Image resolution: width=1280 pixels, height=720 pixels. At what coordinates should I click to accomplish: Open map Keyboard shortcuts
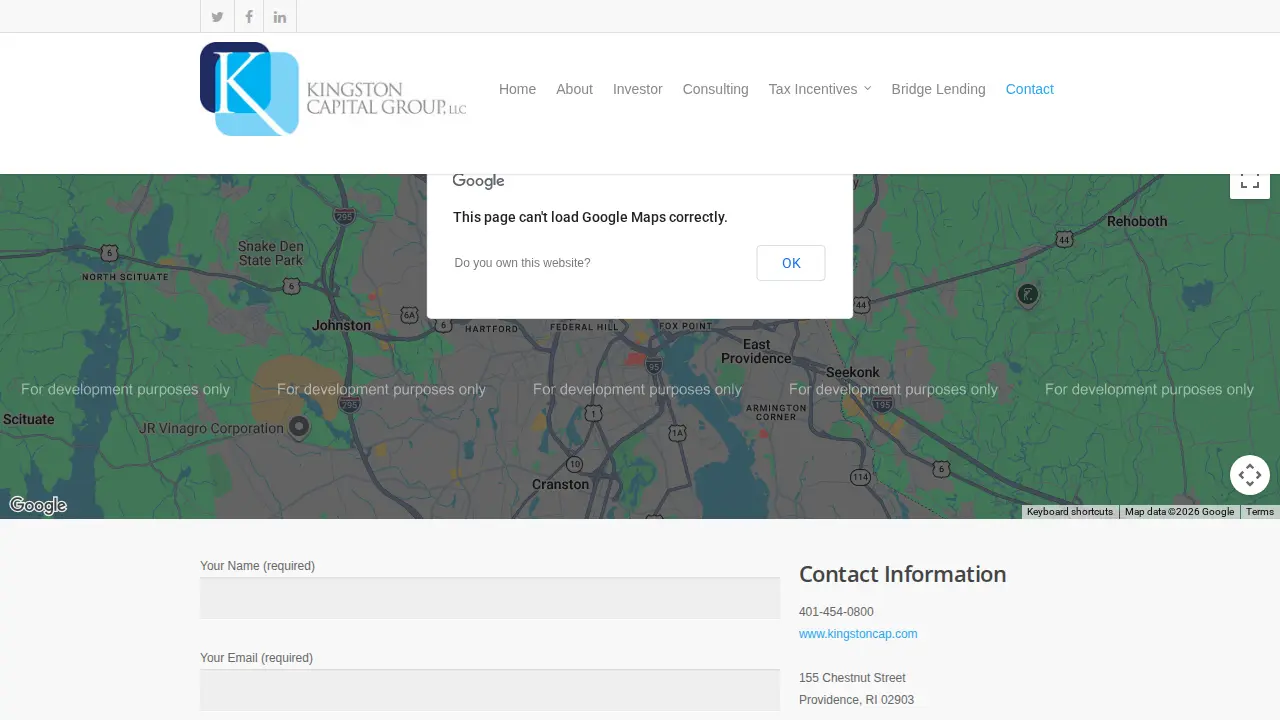[1070, 512]
